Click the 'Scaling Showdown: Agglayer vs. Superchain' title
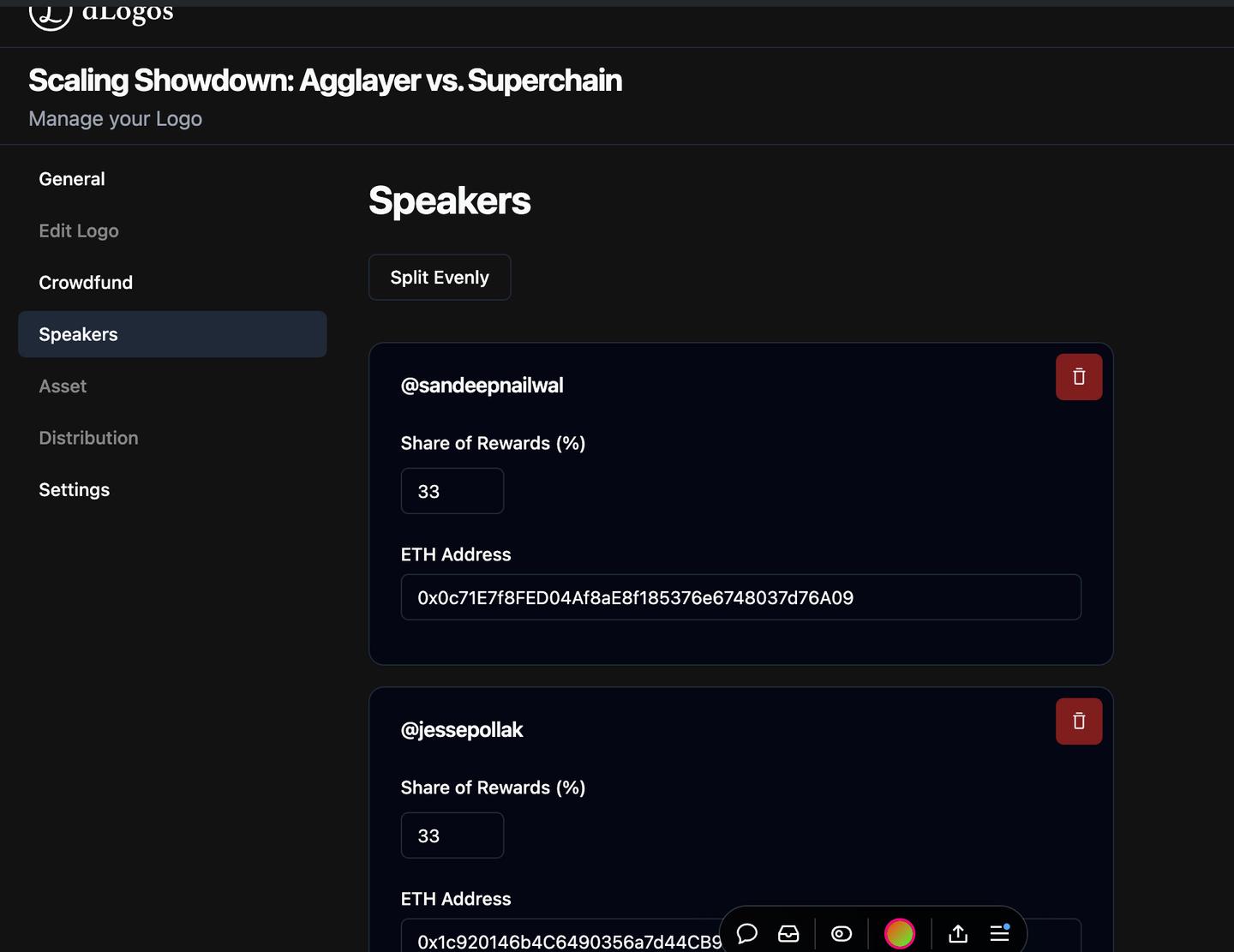 pos(326,80)
